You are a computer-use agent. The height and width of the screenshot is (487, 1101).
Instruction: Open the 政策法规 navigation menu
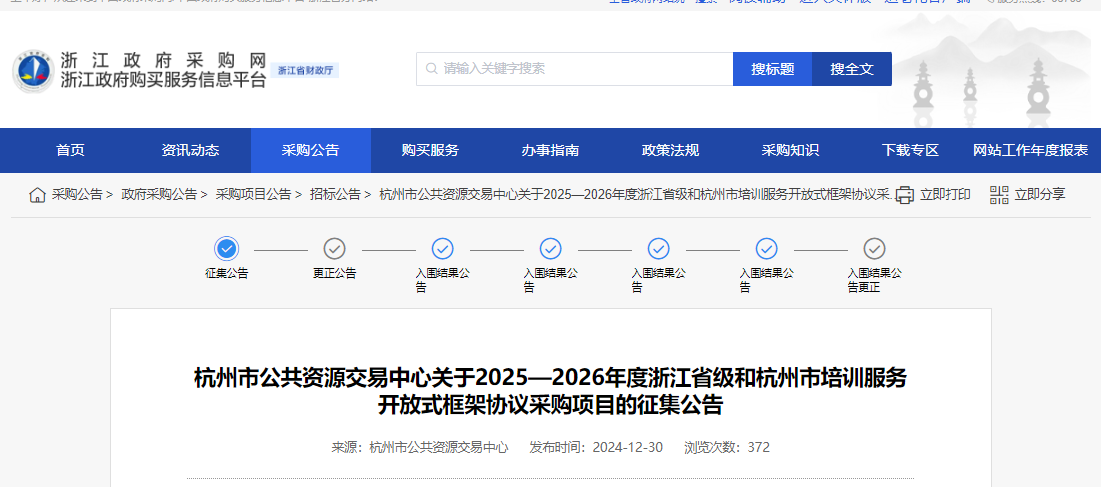click(x=670, y=151)
